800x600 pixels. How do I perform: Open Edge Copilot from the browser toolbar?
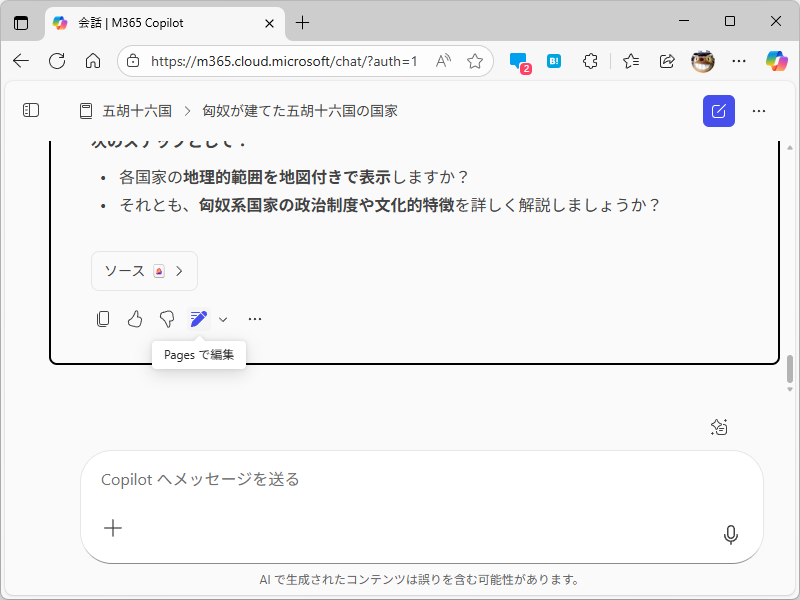tap(777, 61)
